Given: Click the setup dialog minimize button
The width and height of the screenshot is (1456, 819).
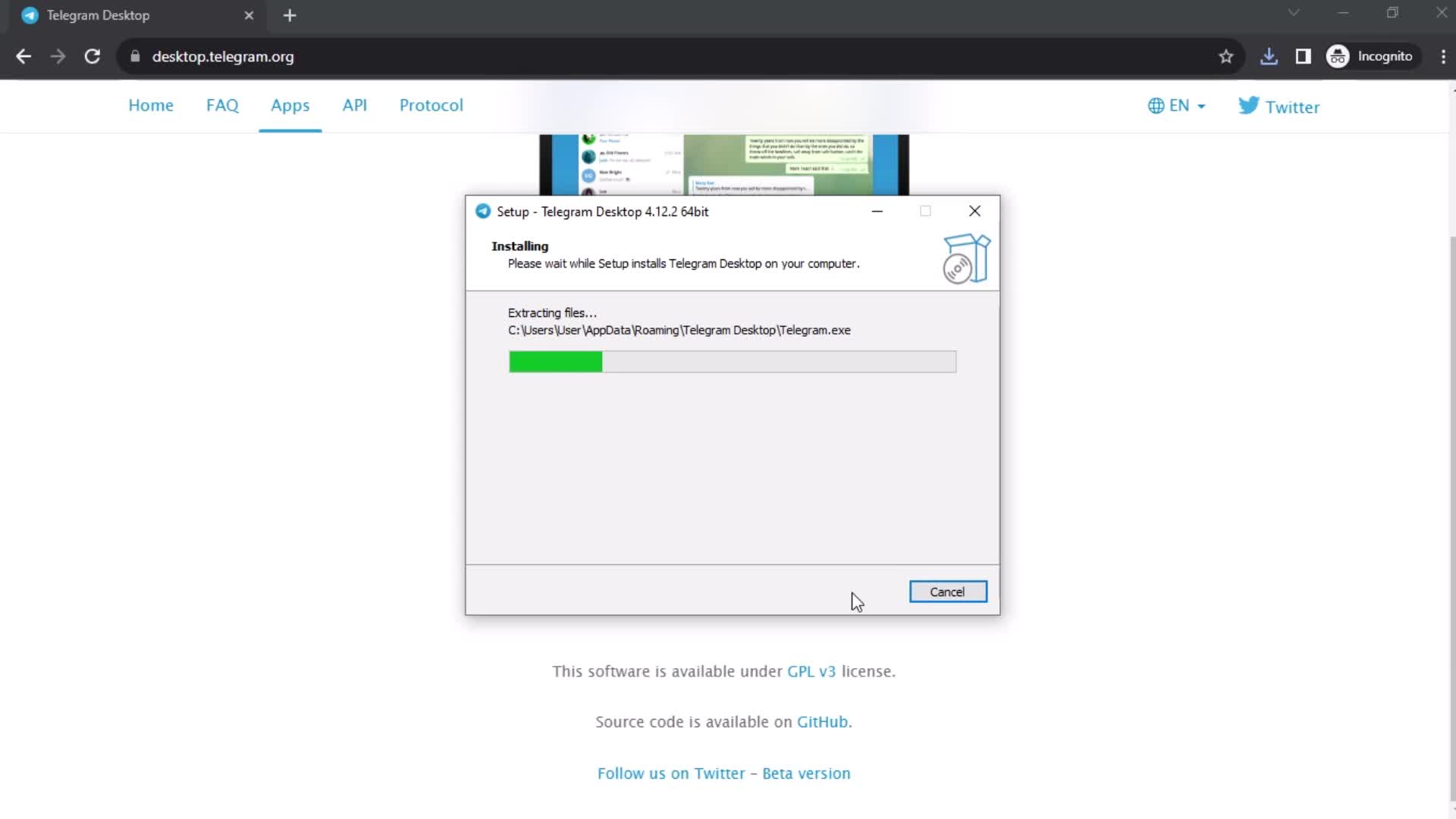Looking at the screenshot, I should pos(877,211).
